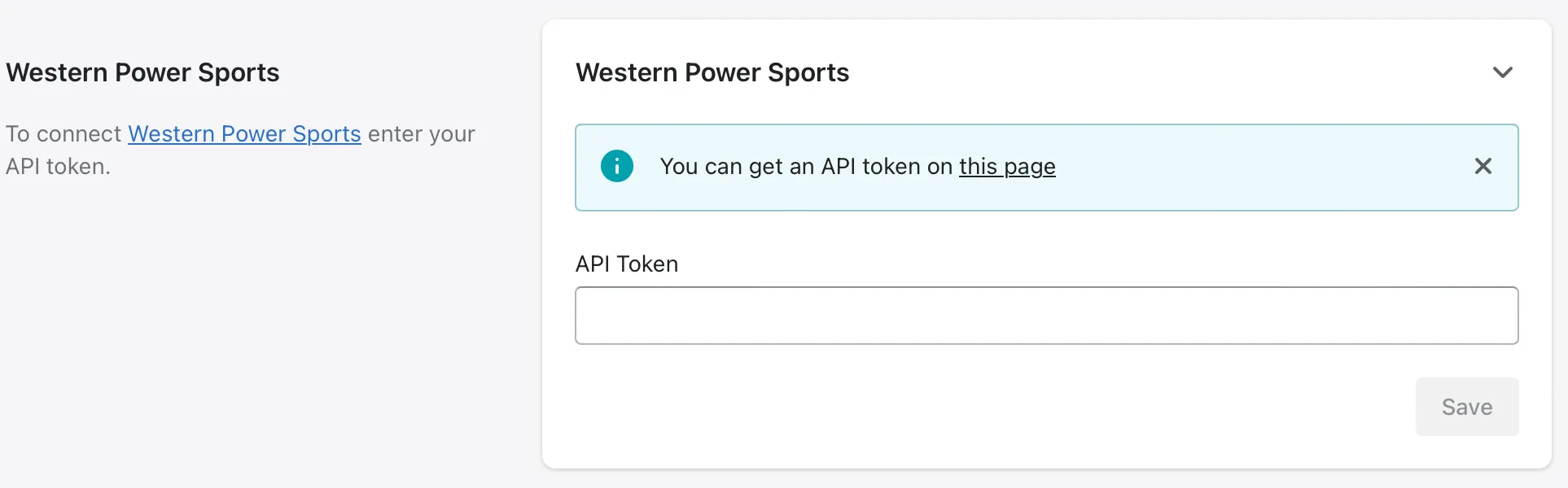The image size is (1568, 488).
Task: Click empty banner space left of dismiss X
Action: [x=1262, y=167]
